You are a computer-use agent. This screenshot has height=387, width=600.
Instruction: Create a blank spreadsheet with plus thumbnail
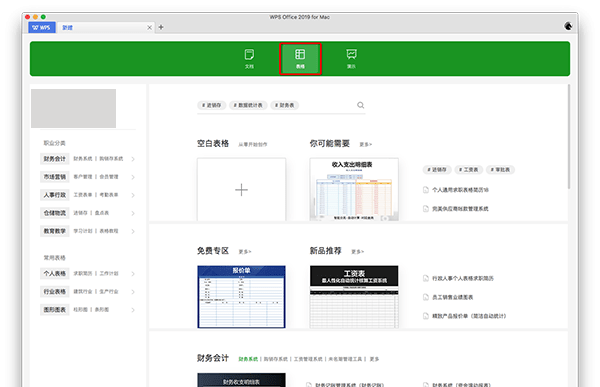[241, 189]
